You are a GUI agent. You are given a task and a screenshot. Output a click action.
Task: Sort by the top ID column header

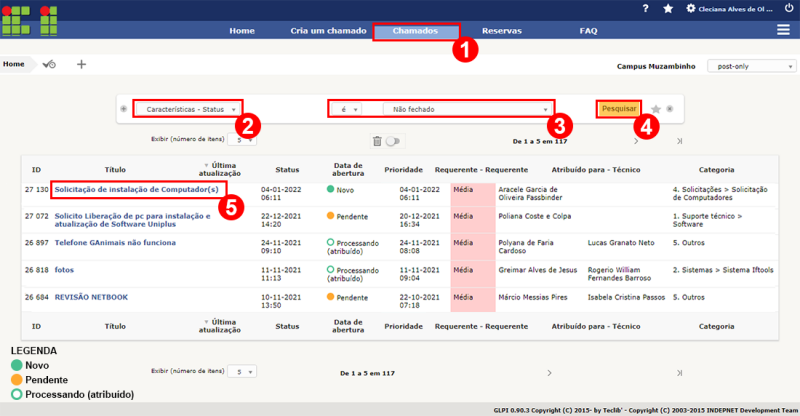coord(36,169)
